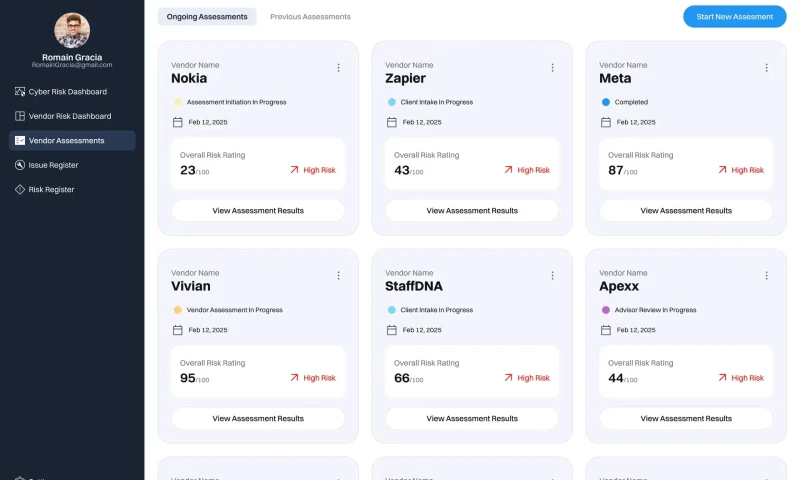Open Zapier card three-dot menu
Viewport: 800px width, 480px height.
pos(553,68)
